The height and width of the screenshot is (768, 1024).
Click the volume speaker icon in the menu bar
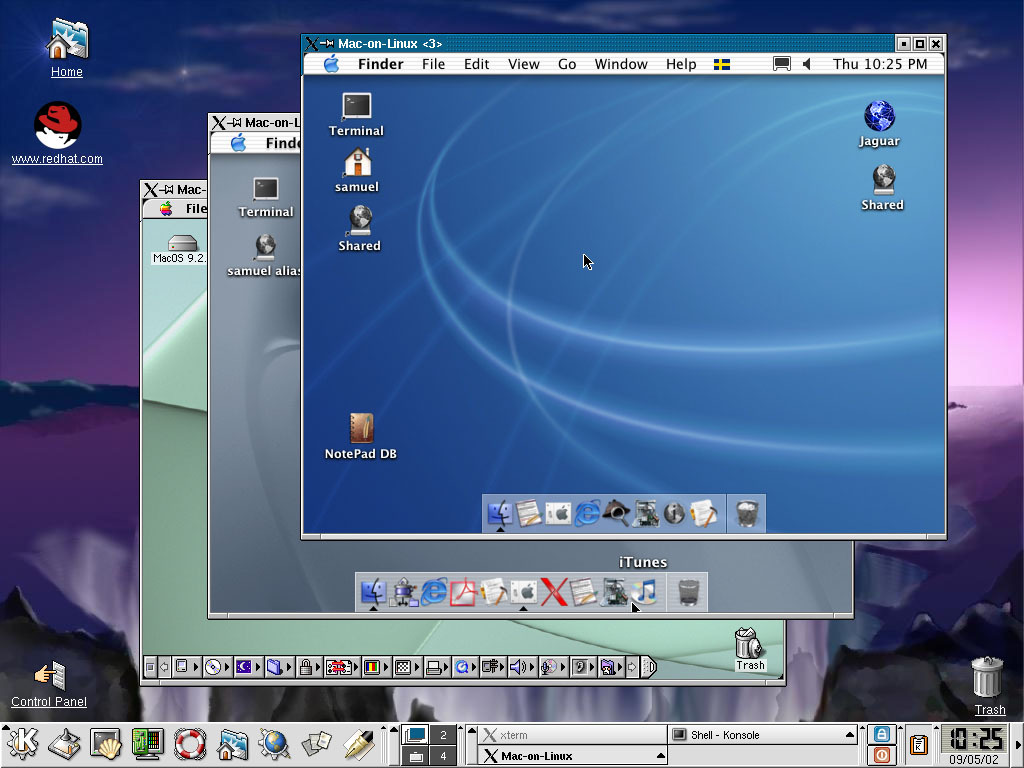tap(807, 64)
